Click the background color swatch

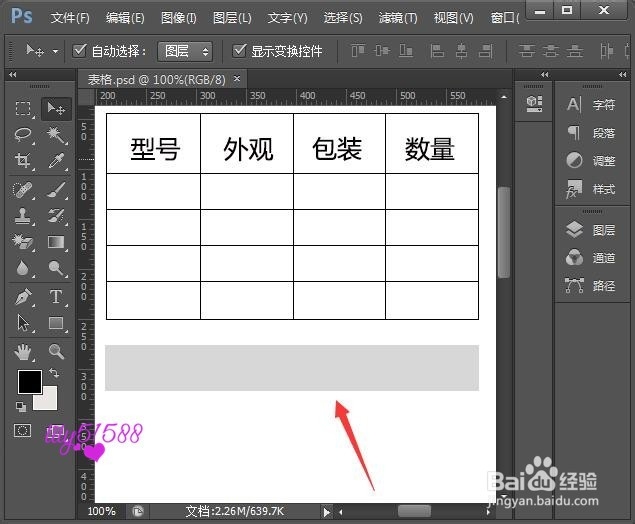click(49, 402)
